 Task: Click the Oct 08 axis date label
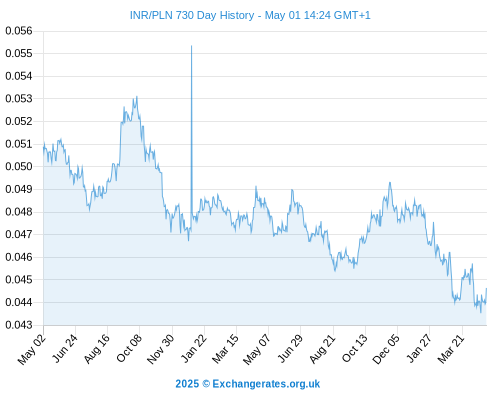tap(129, 348)
